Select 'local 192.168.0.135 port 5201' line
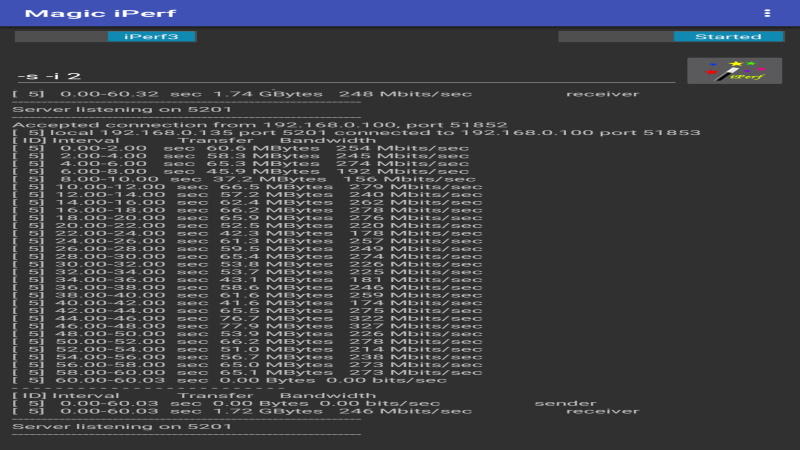 (x=356, y=133)
